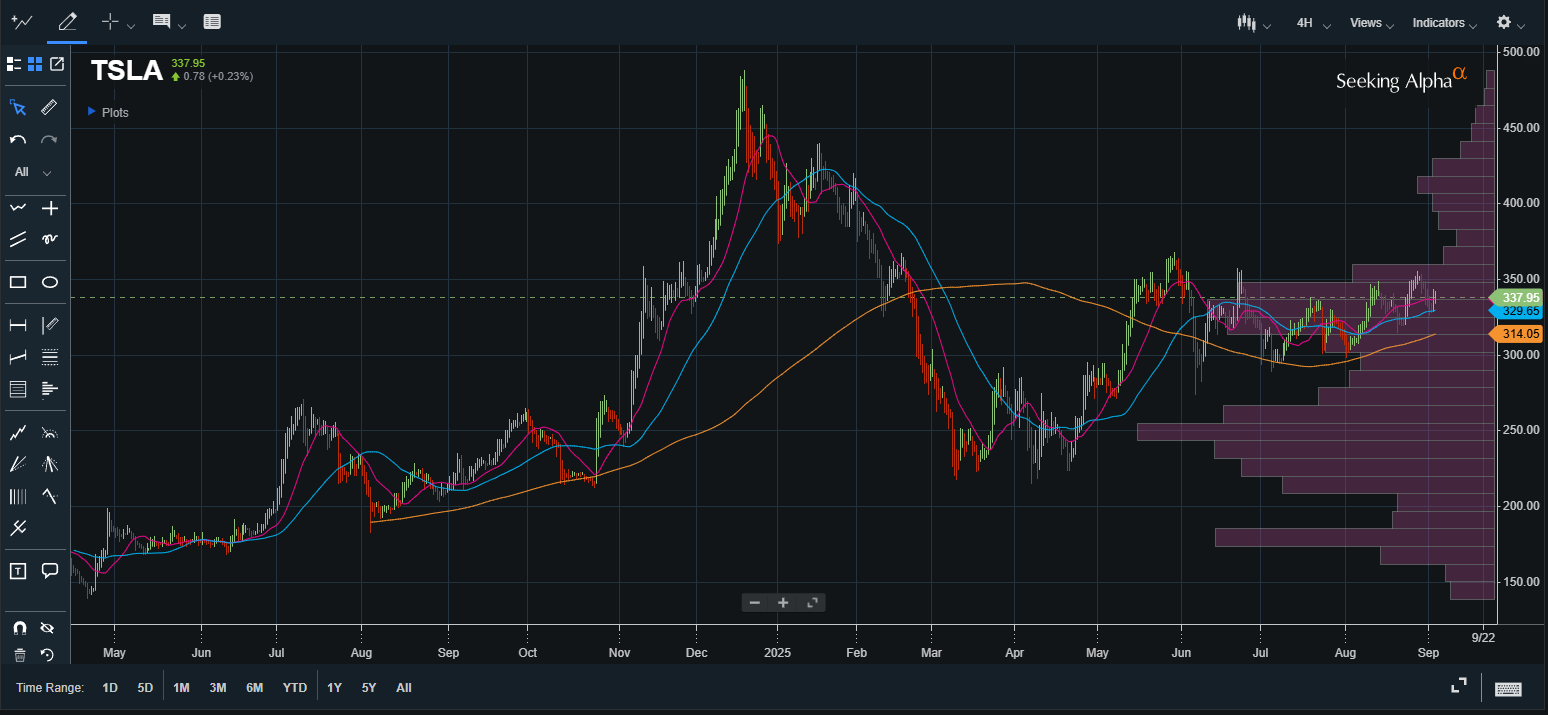Viewport: 1548px width, 715px height.
Task: Select the regression channel tool
Action: (49, 496)
